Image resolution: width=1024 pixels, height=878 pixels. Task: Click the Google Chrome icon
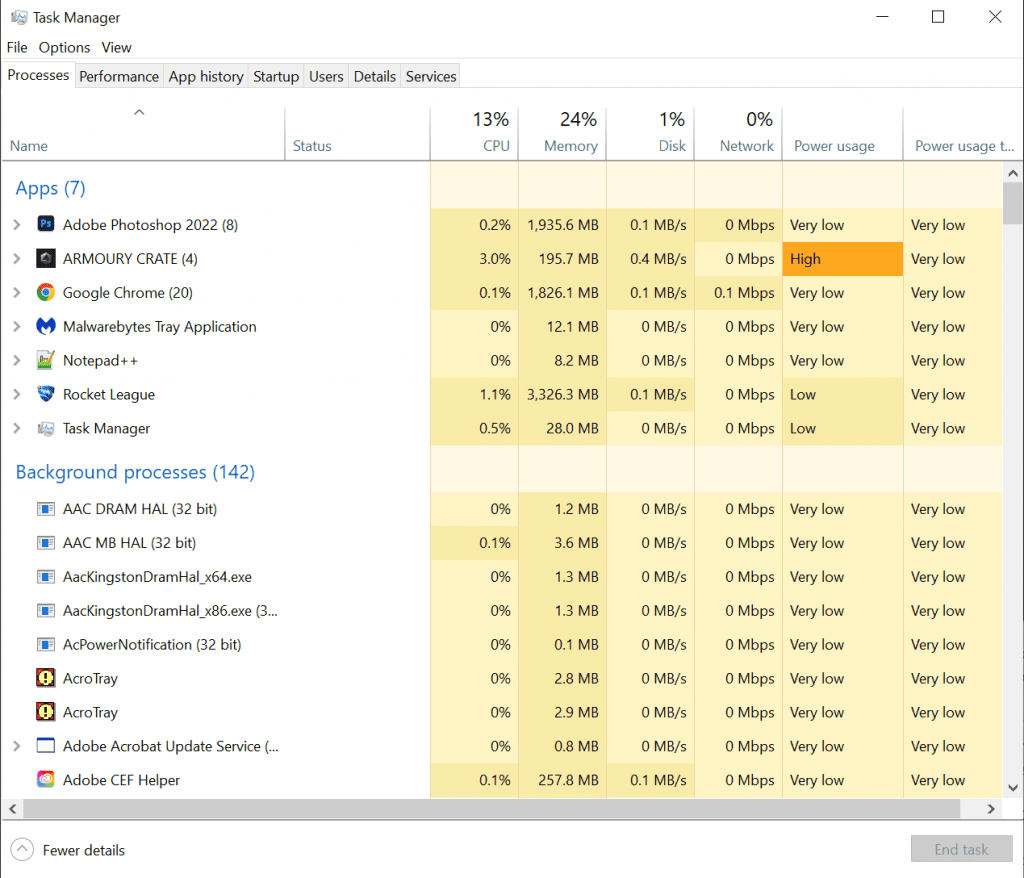click(45, 293)
